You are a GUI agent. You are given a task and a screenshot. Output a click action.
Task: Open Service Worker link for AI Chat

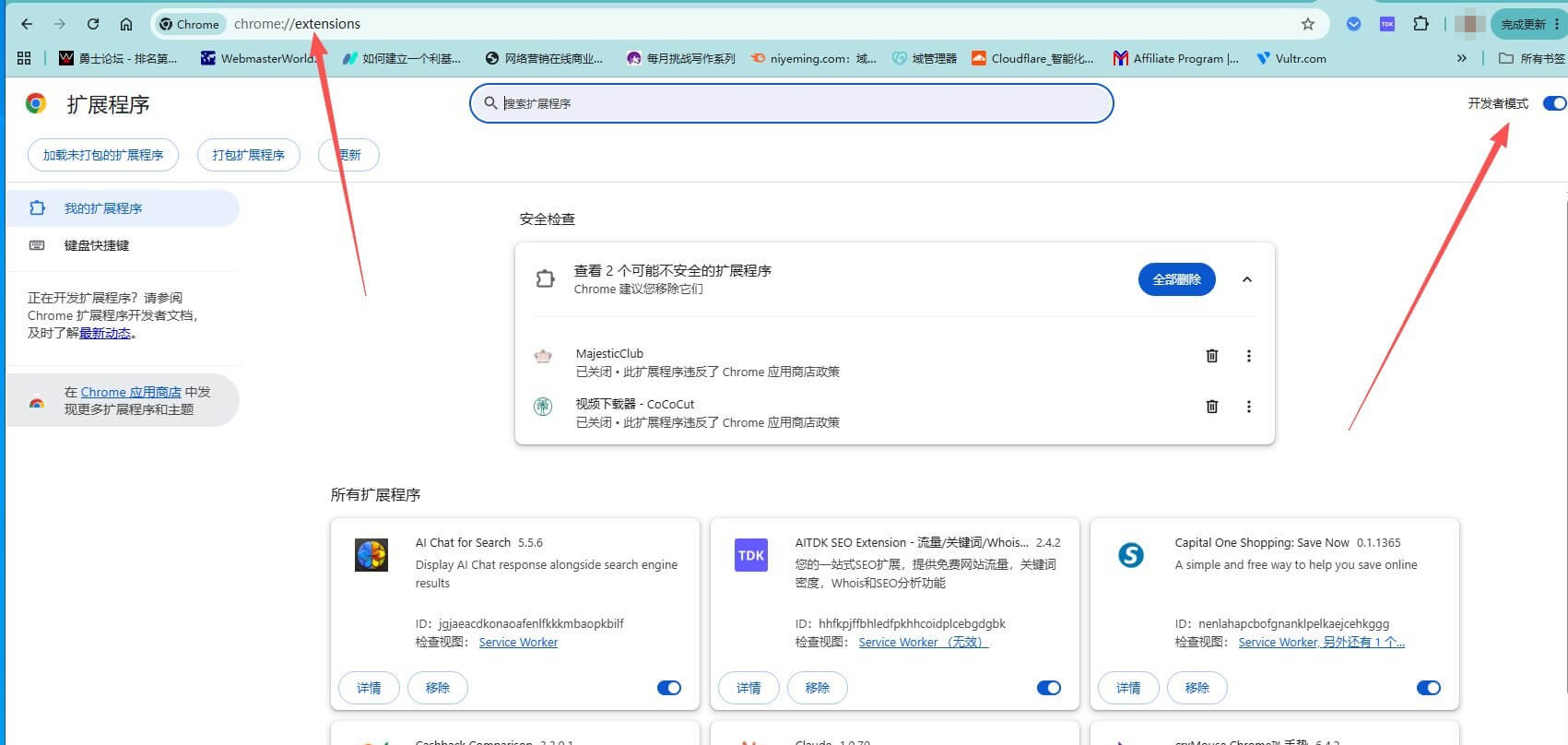coord(518,643)
